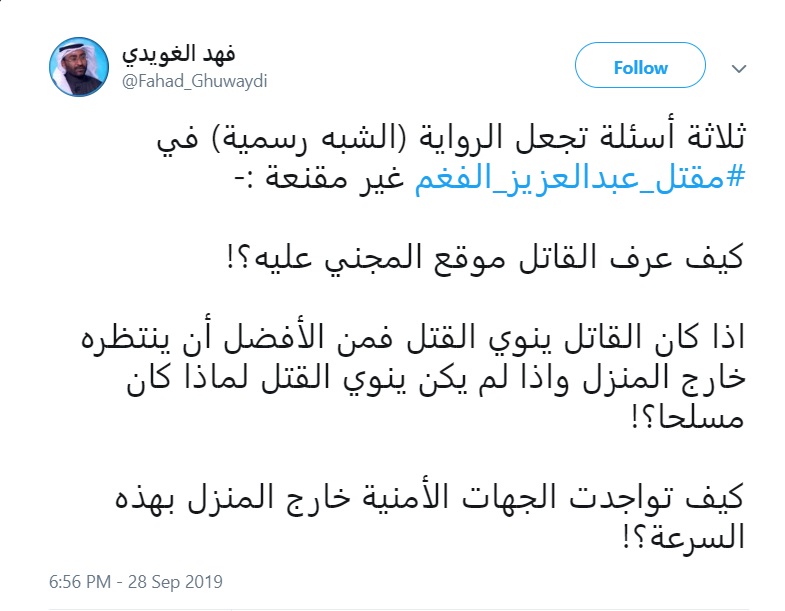
Task: Open the hashtag #مقتل_عبدالعزيز_الفغم
Action: [580, 177]
